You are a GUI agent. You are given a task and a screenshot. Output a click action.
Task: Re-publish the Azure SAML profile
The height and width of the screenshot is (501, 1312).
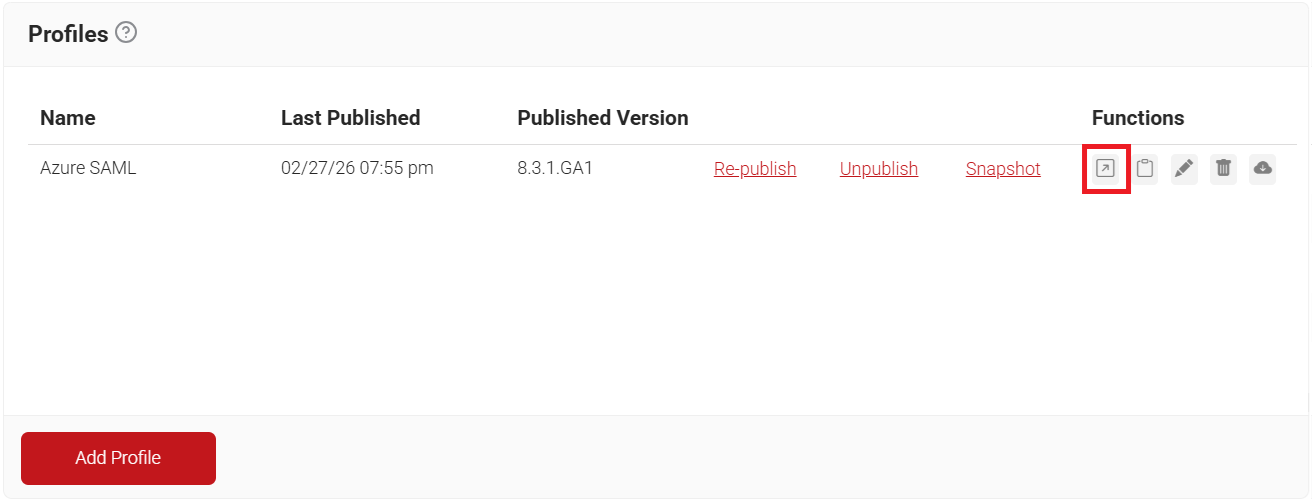[755, 169]
